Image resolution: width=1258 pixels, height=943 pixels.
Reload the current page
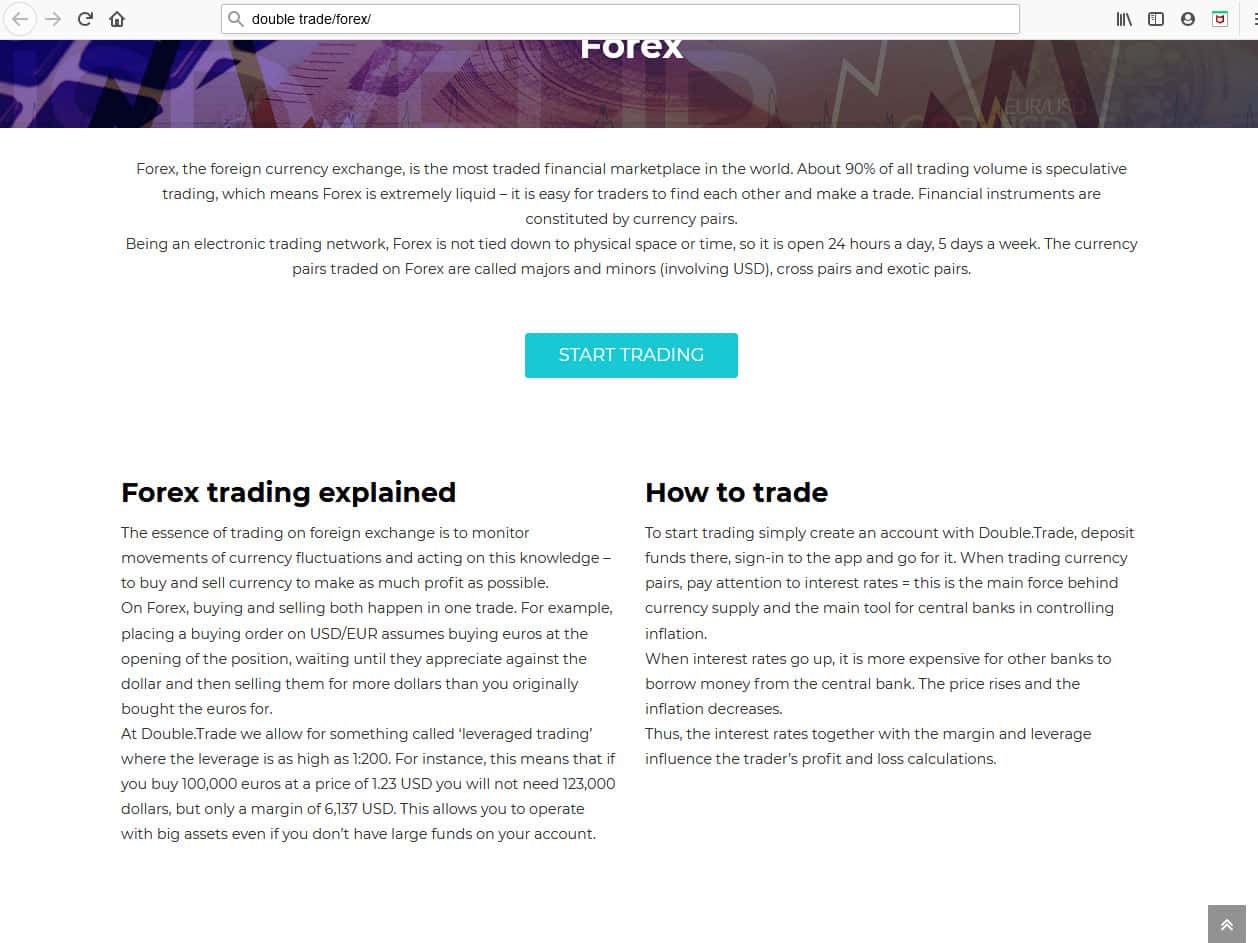86,19
